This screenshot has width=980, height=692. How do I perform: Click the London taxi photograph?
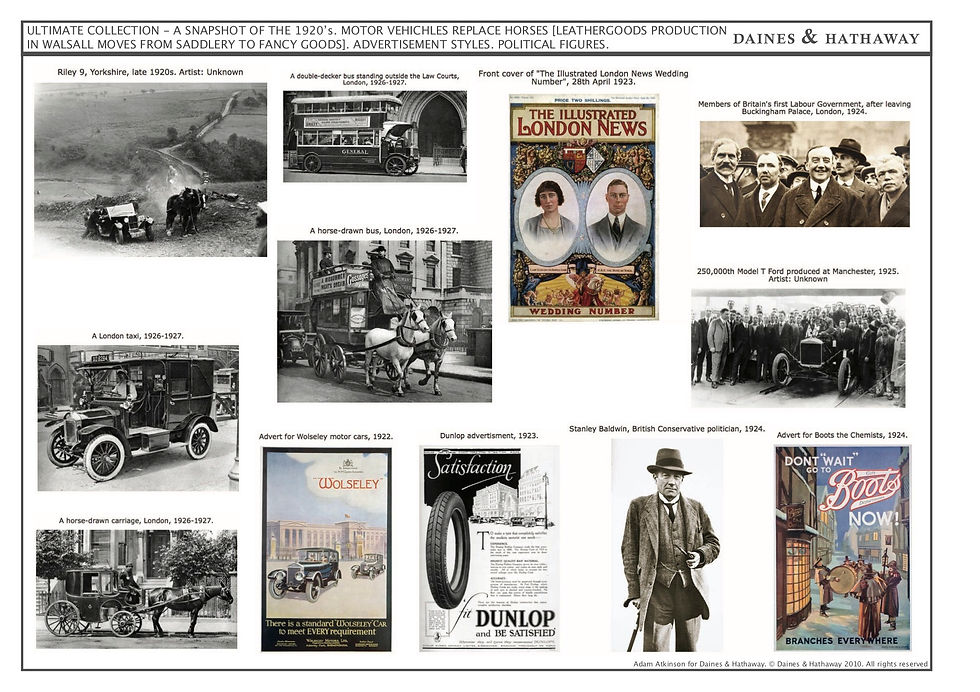click(138, 418)
